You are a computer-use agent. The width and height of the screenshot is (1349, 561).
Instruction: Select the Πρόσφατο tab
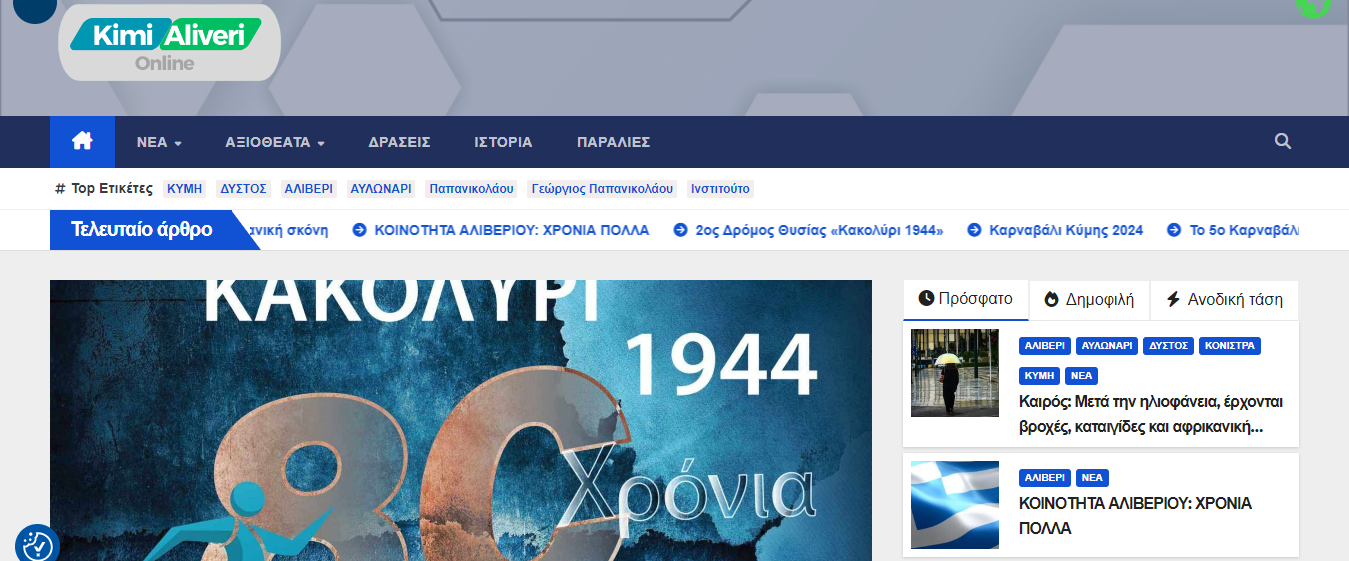[965, 299]
